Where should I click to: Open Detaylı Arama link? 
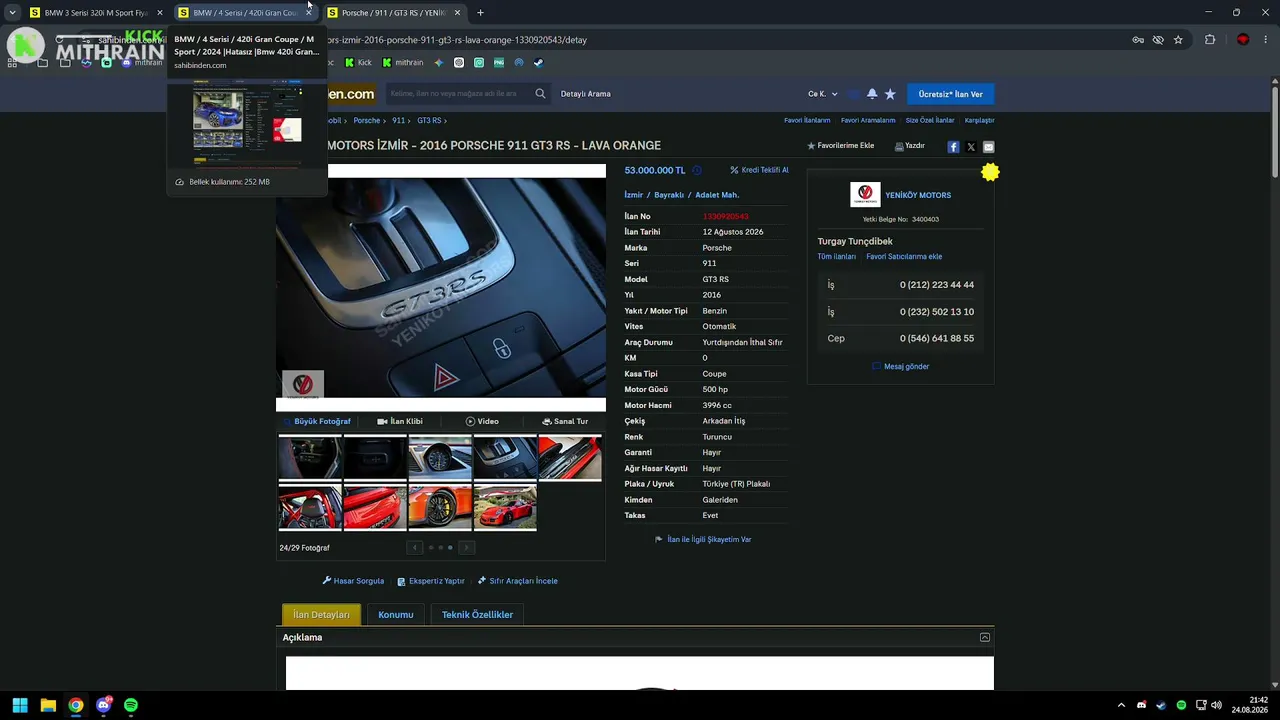tap(586, 94)
